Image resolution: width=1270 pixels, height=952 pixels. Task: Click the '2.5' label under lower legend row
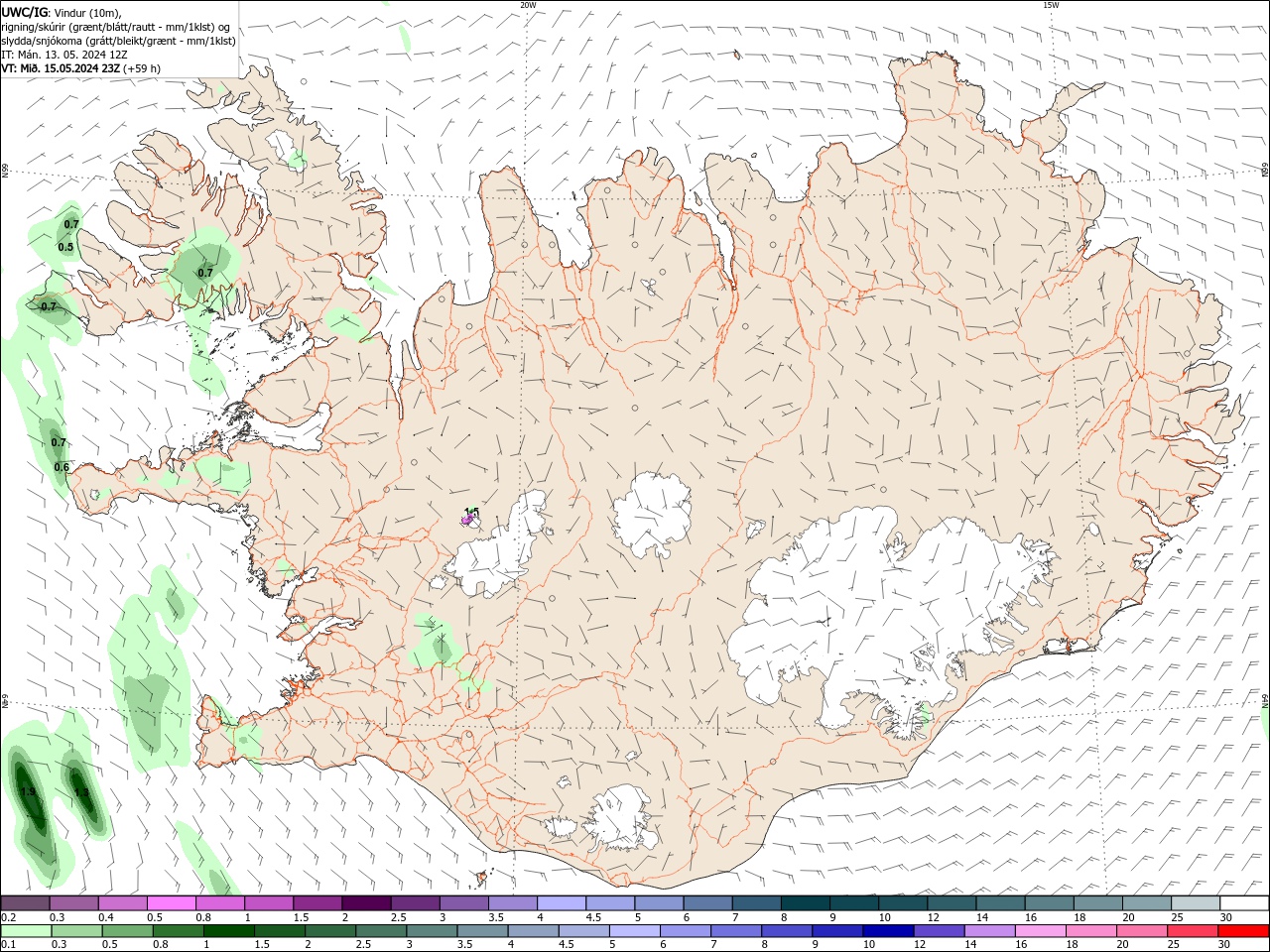click(x=363, y=944)
